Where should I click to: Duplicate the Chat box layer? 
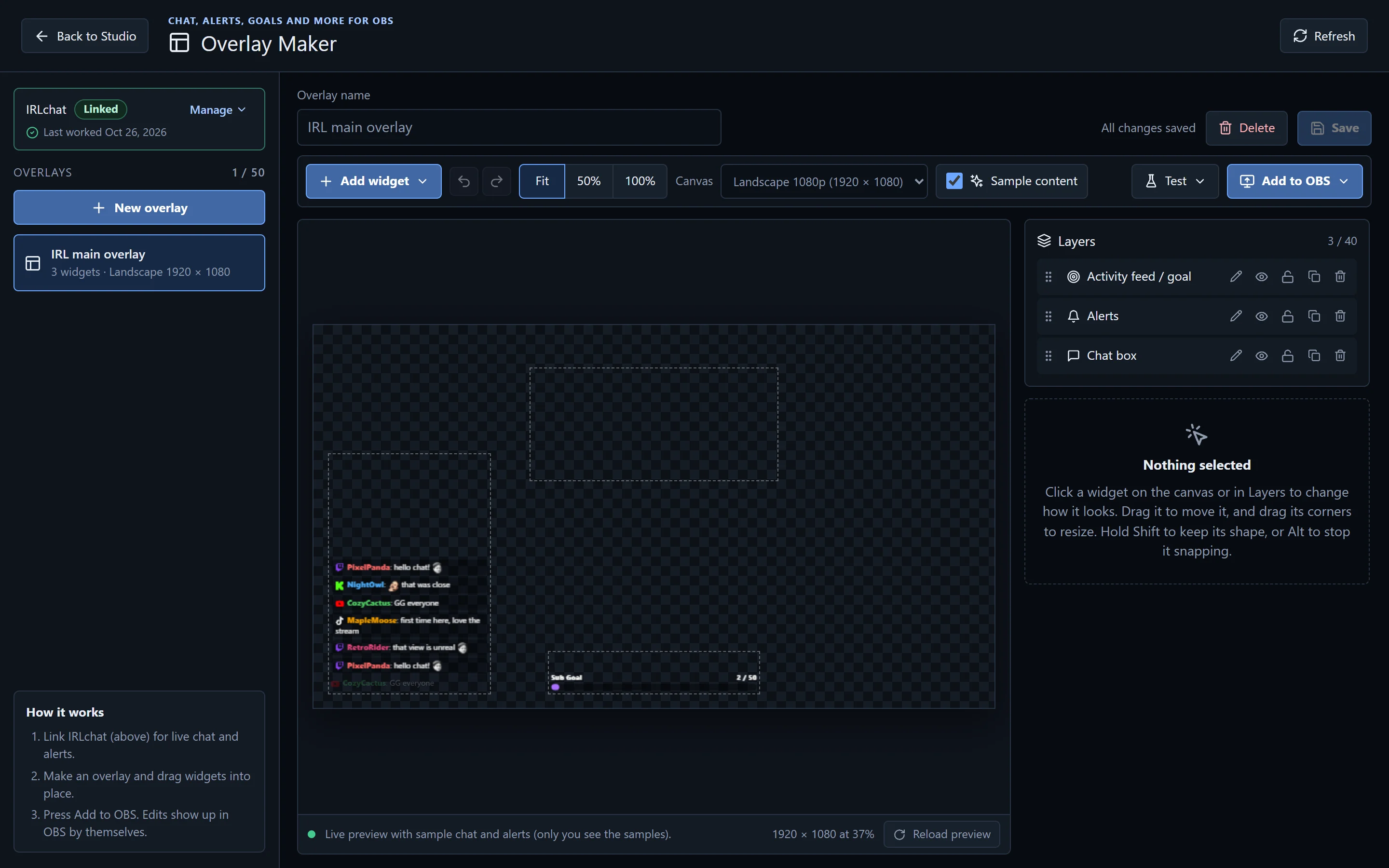point(1314,356)
